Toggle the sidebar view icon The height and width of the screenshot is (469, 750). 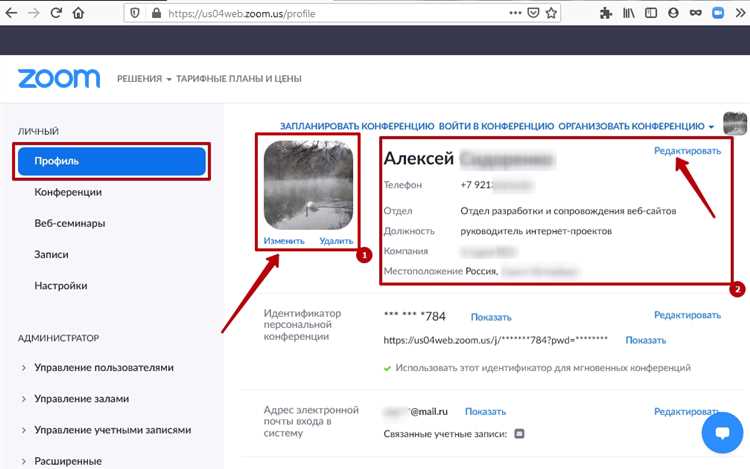point(651,13)
